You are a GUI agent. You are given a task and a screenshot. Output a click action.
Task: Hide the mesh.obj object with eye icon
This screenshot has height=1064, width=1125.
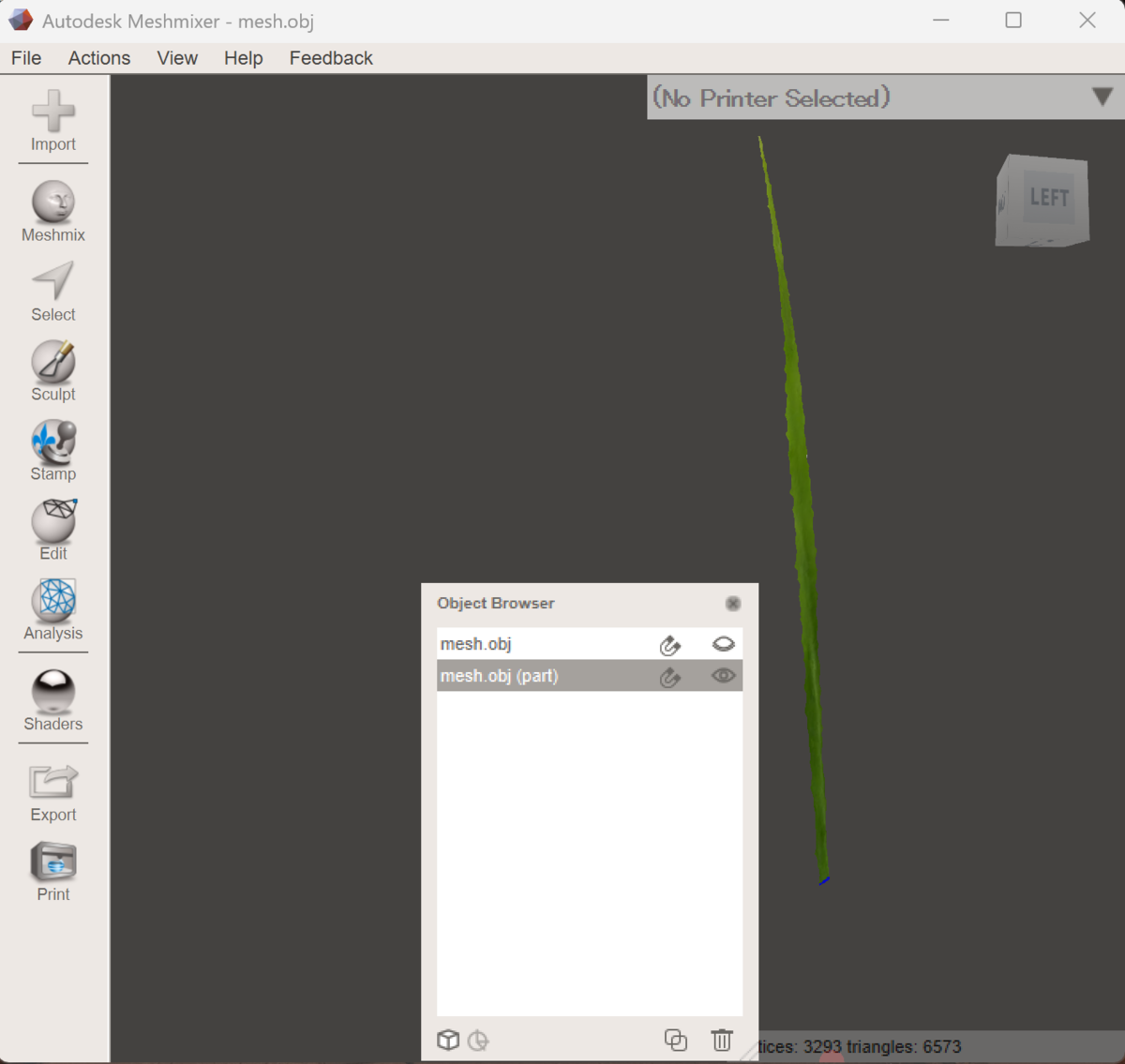(723, 644)
